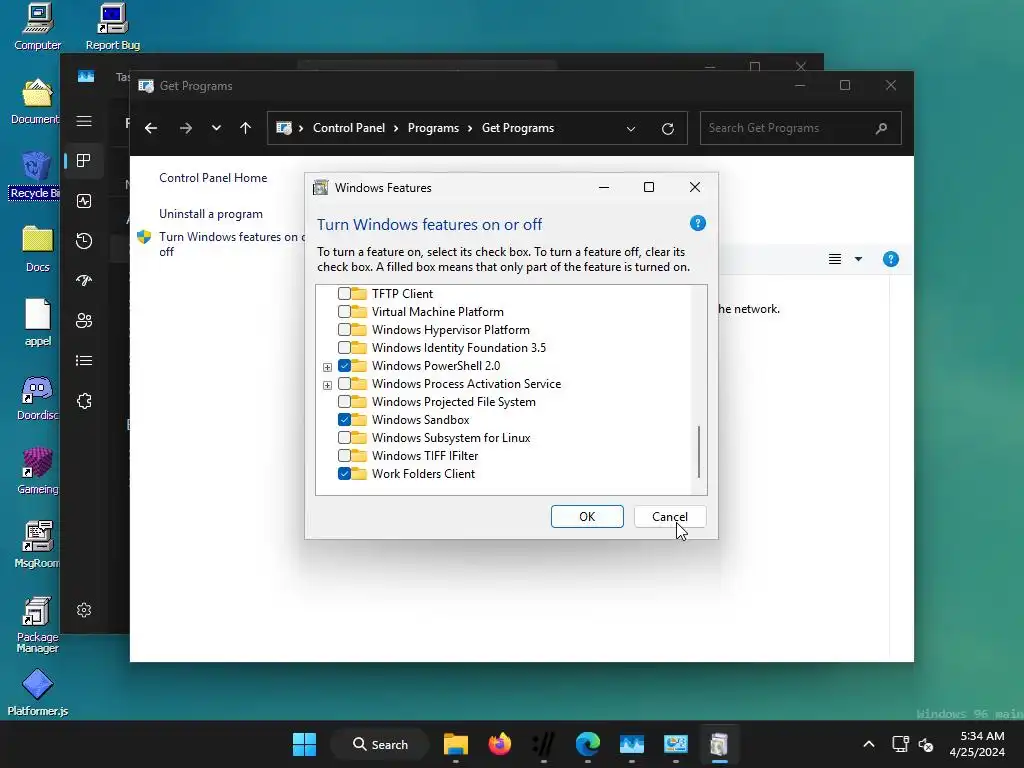Open the Report Bug desktop icon
The image size is (1024, 768).
coord(112,26)
